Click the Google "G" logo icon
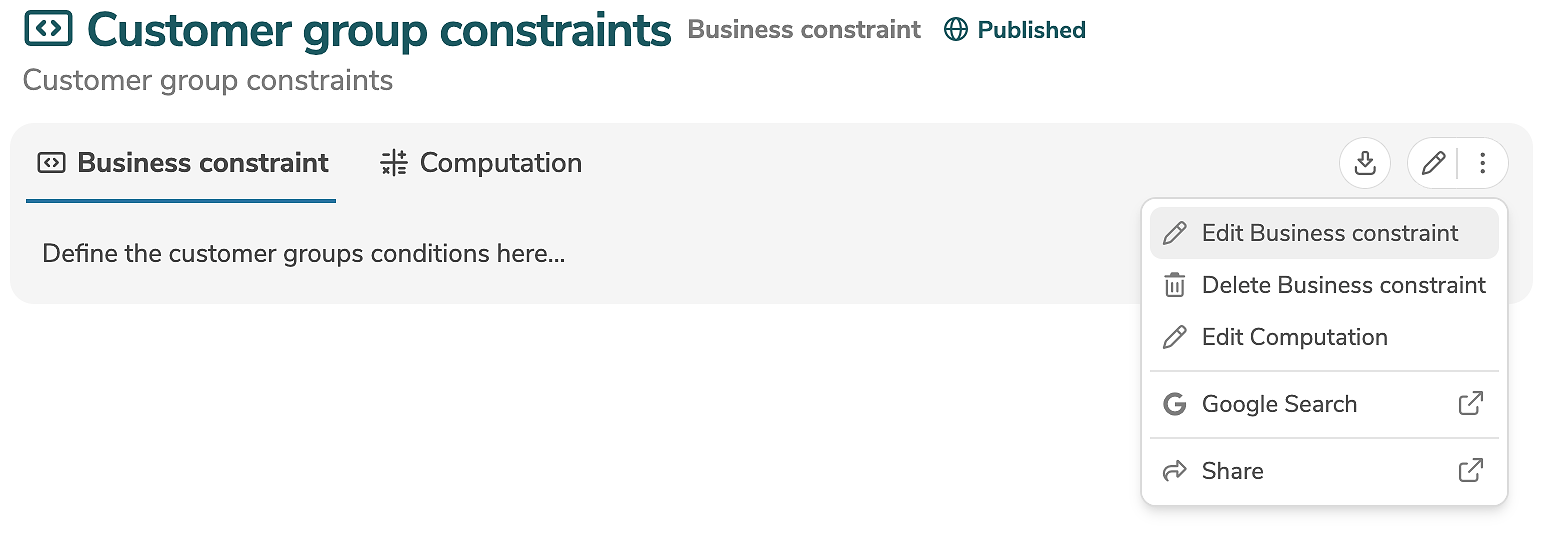Viewport: 1546px width, 534px height. pos(1175,404)
